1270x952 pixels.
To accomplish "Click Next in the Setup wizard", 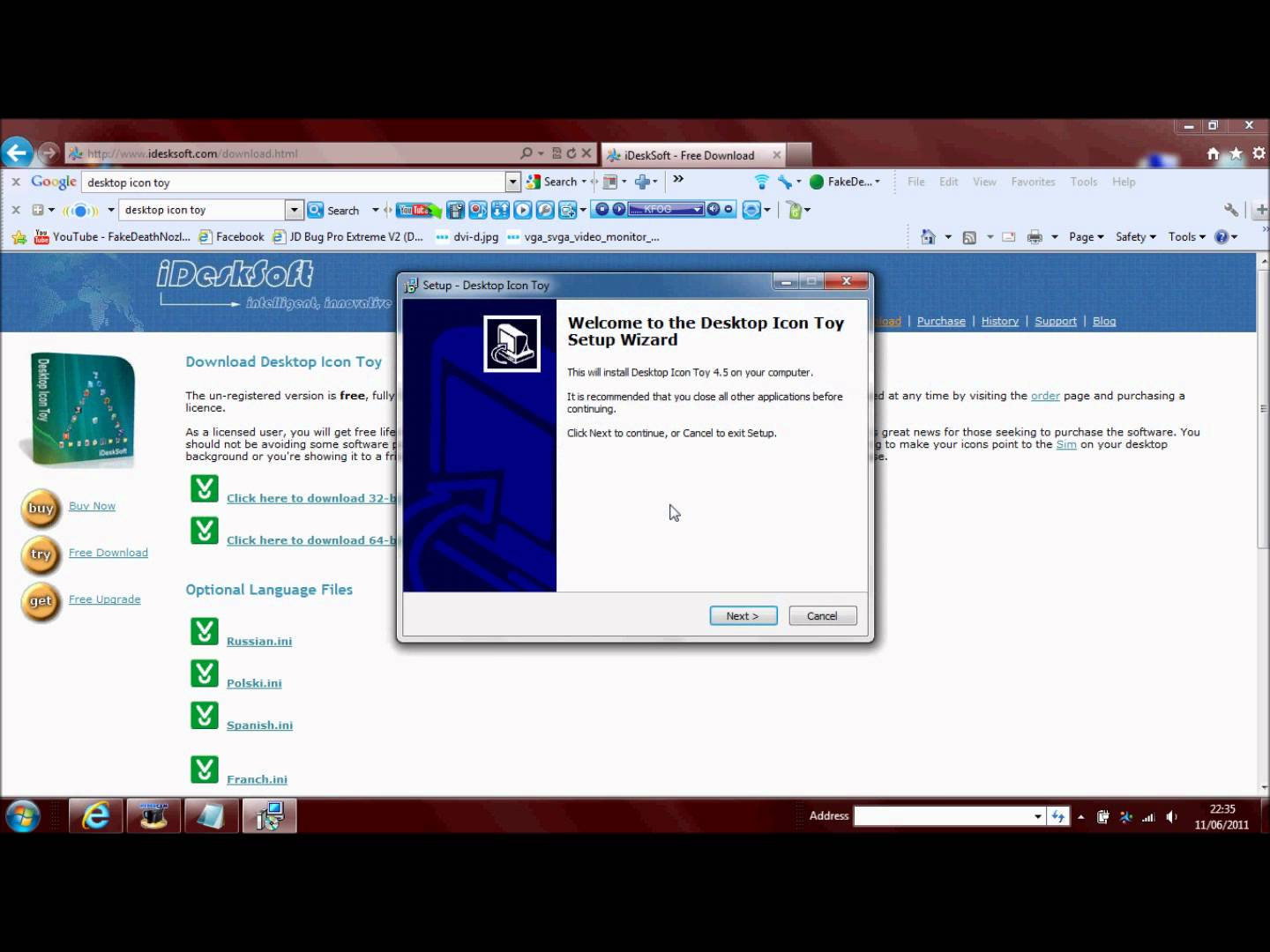I will tap(743, 616).
